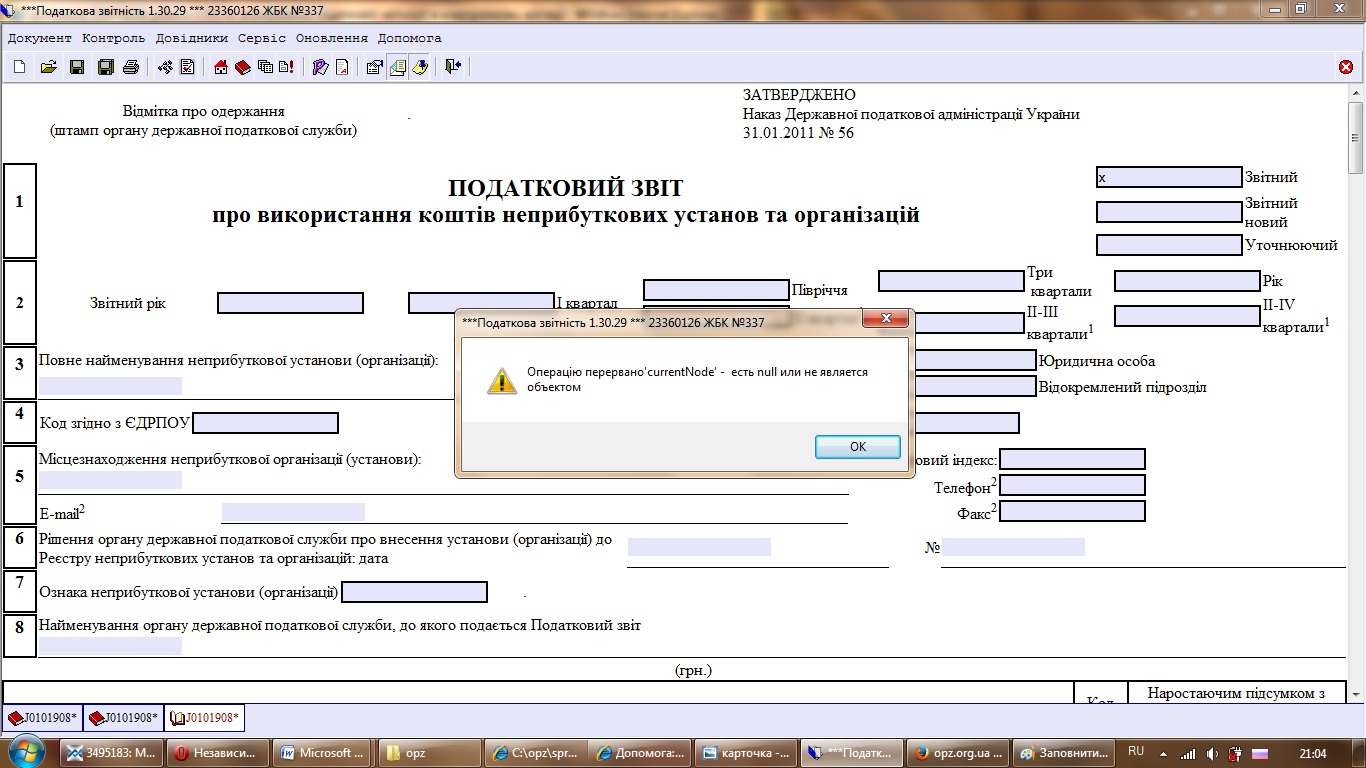This screenshot has height=768, width=1366.
Task: Select the Відокремлений підрозділ field
Action: 974,386
